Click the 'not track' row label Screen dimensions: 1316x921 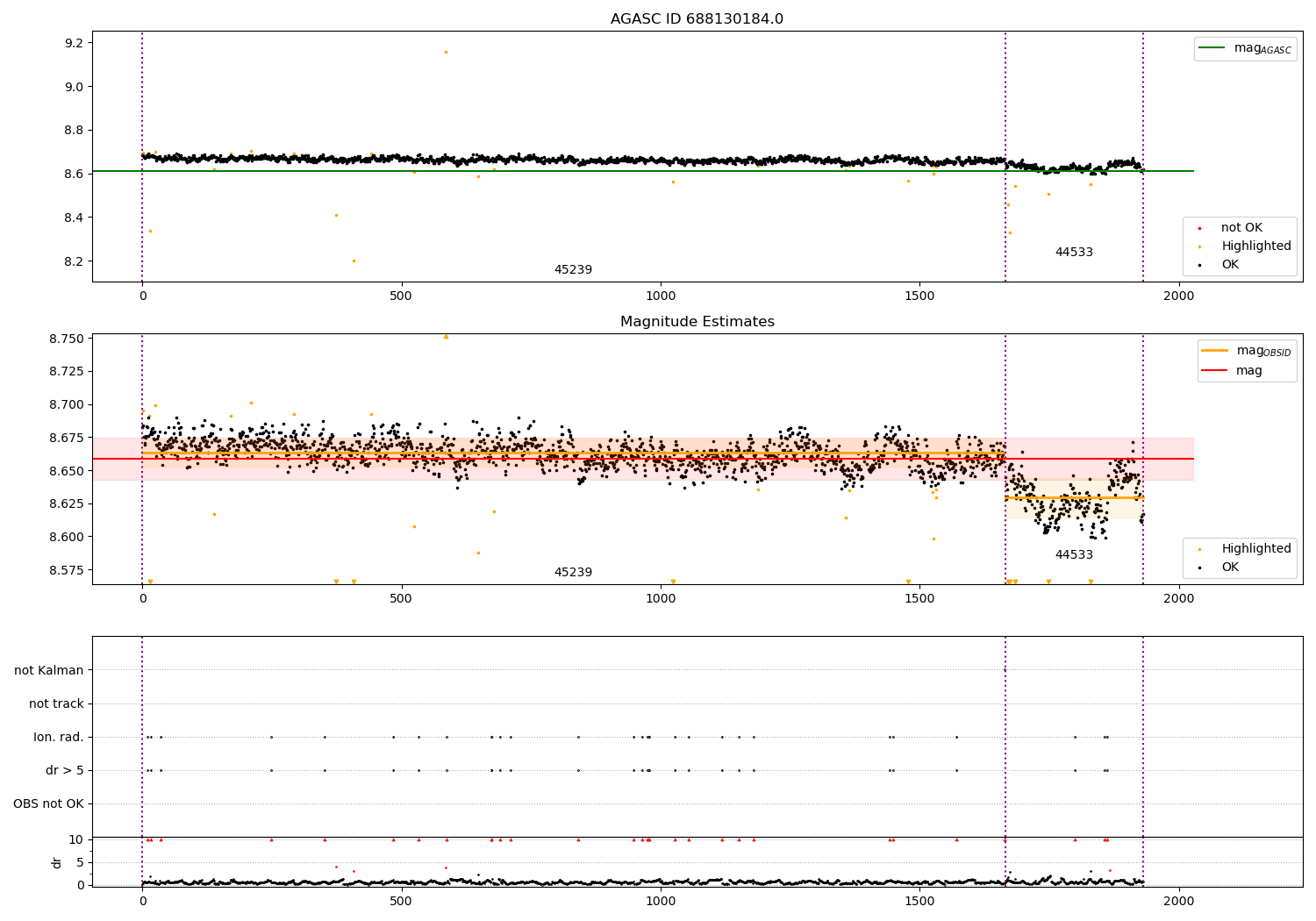56,704
